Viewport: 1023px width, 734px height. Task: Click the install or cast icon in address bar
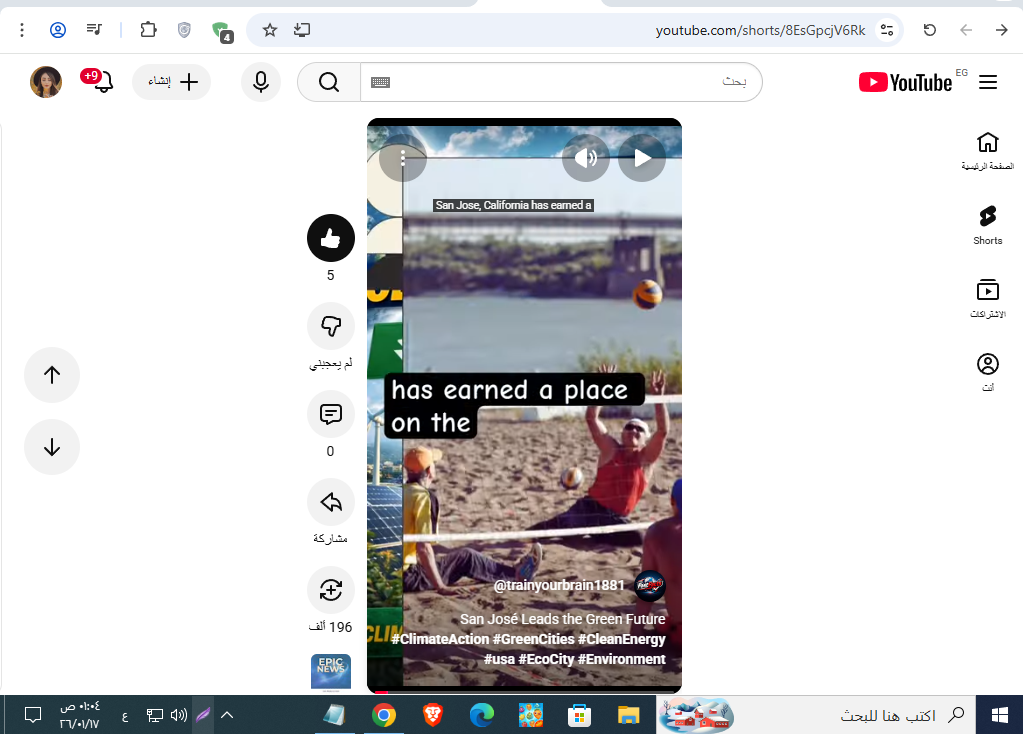click(x=302, y=30)
